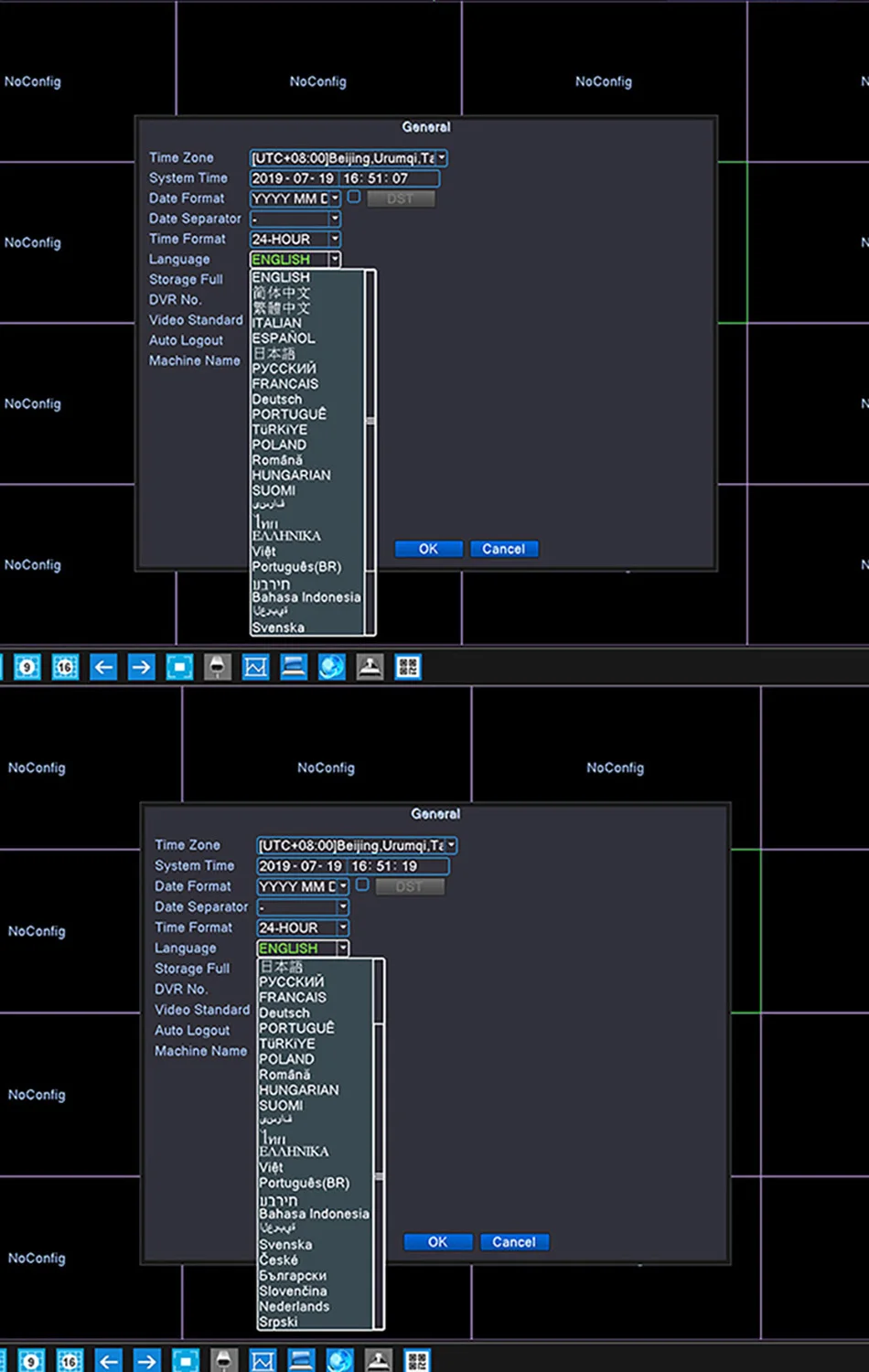Open Time Zone dropdown in lower dialog

pos(452,845)
